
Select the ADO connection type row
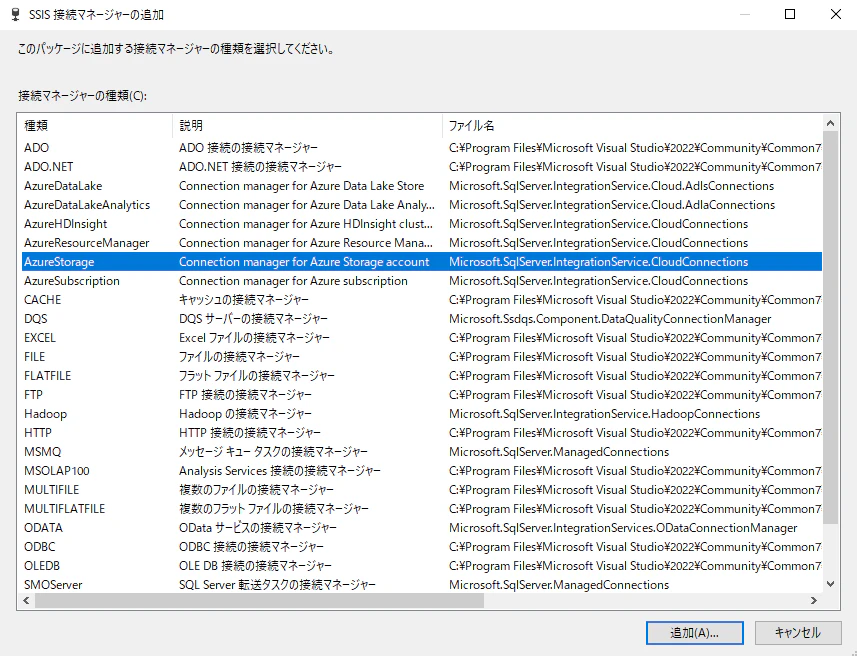pos(422,148)
